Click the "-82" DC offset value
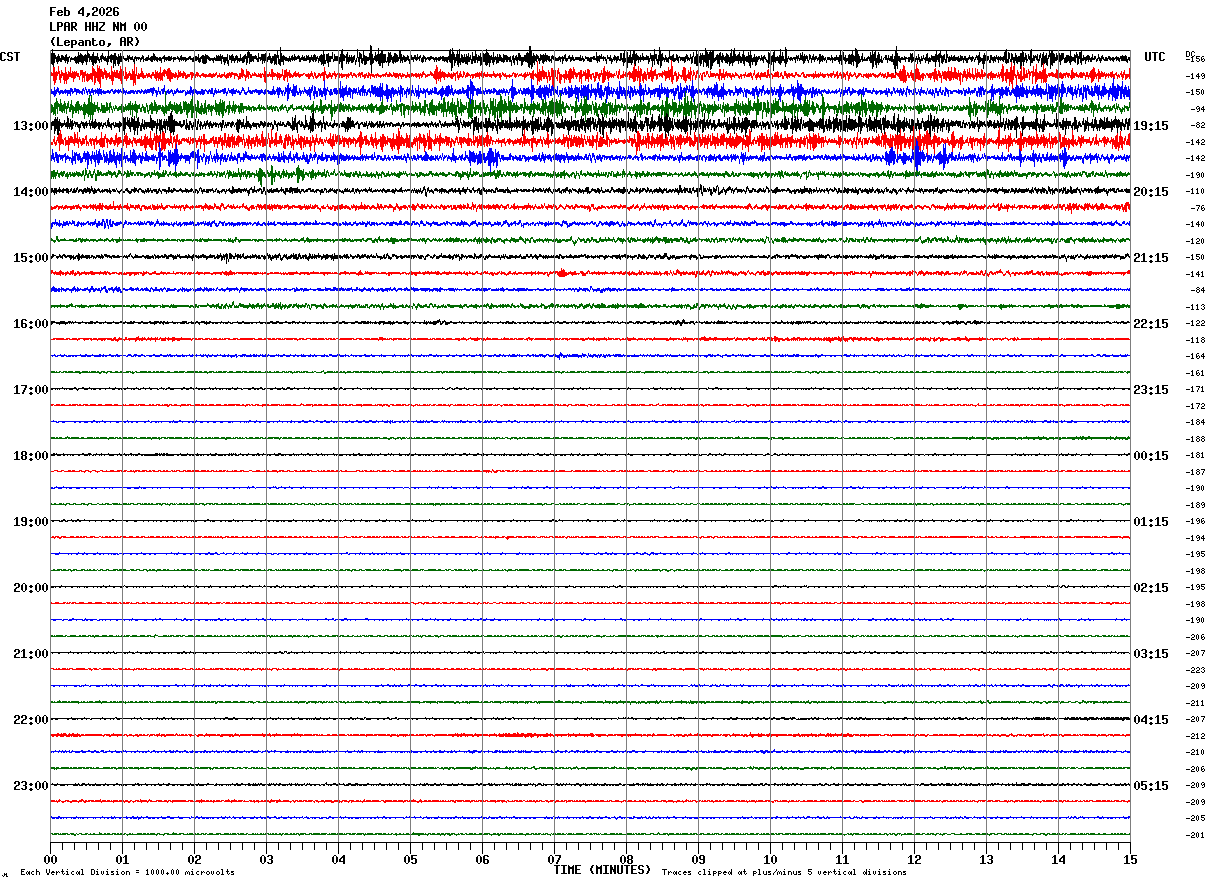1210x886 pixels. pos(1197,125)
